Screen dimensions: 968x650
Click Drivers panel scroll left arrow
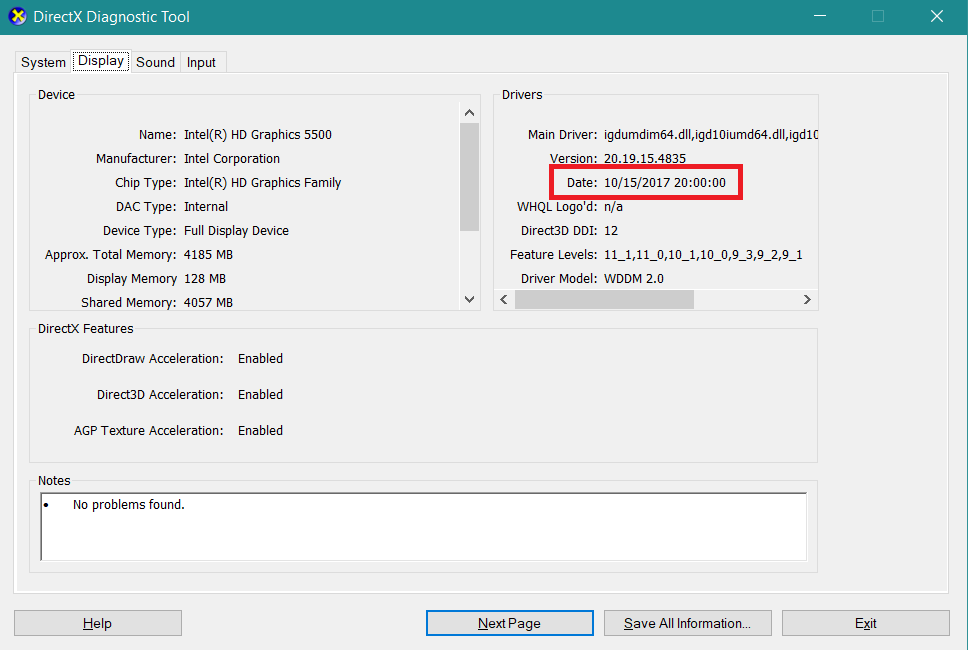(x=504, y=299)
